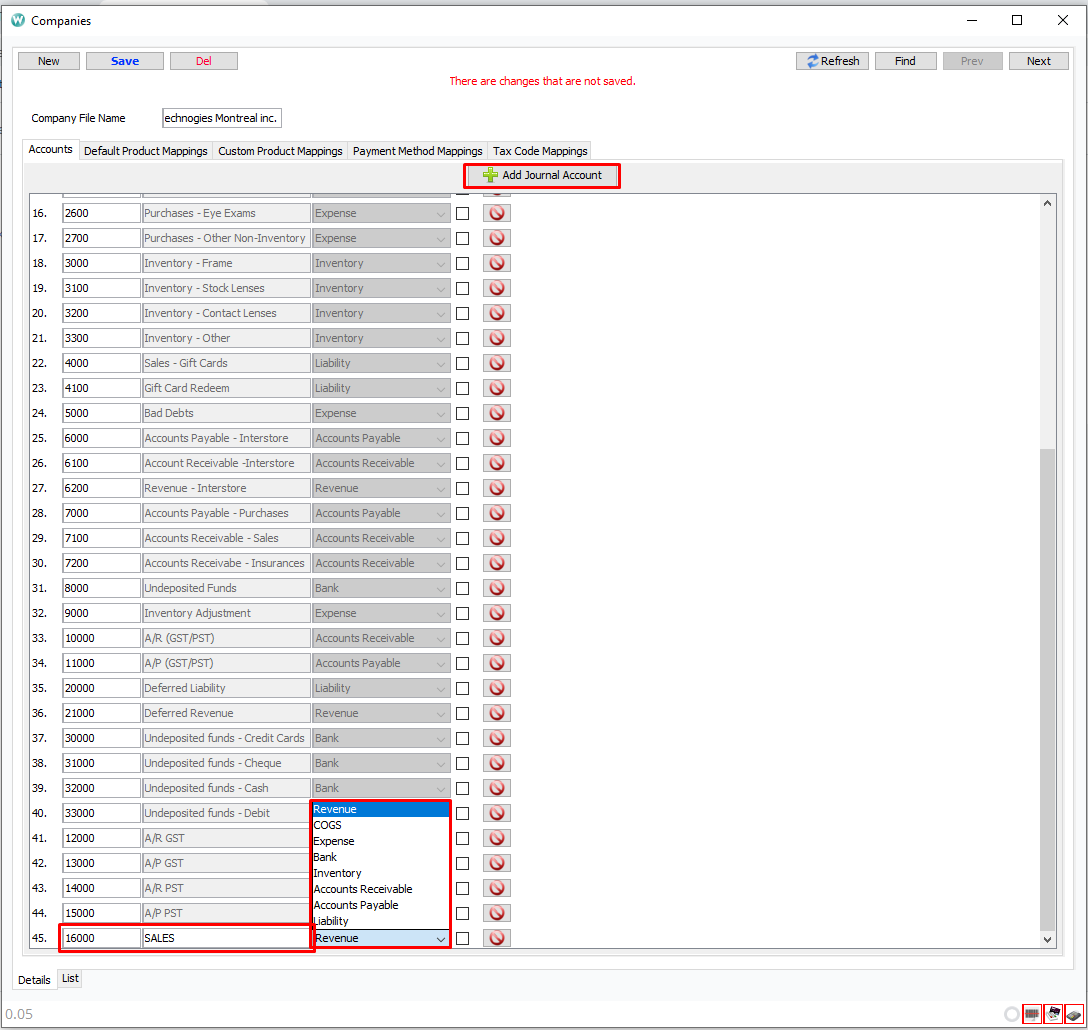Click the payment terminal icon in status bar
1088x1030 pixels.
click(x=1074, y=1014)
